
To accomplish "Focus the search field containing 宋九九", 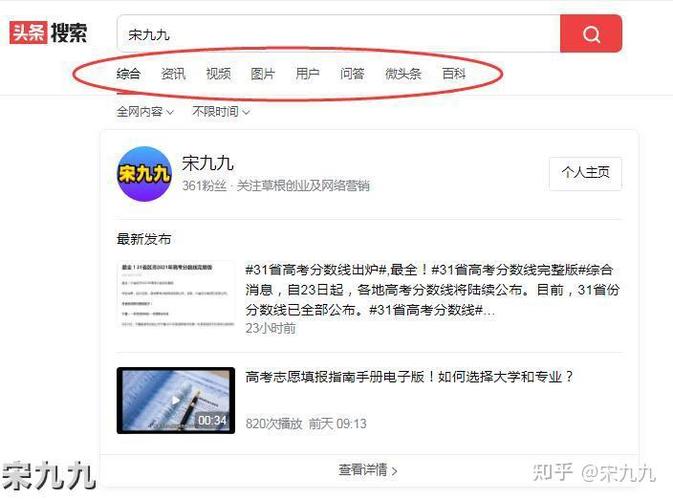I will pos(339,33).
